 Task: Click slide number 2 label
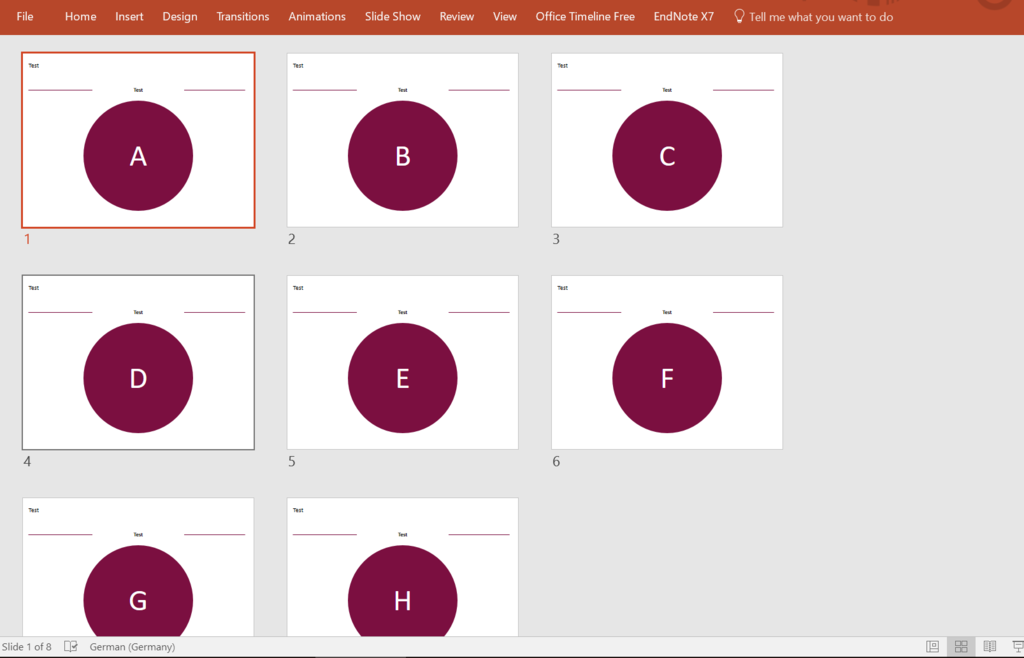(x=291, y=240)
